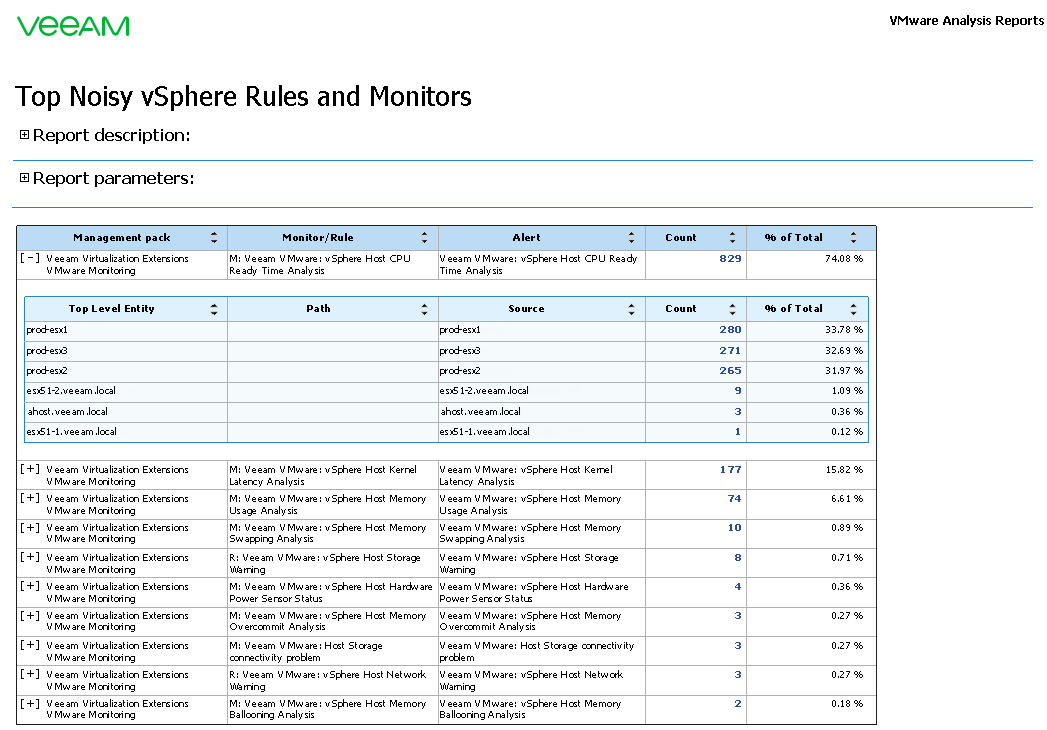1047x730 pixels.
Task: Click 'R: Veeam VMware: vSphere Host Network Warning' rule
Action: pyautogui.click(x=328, y=681)
